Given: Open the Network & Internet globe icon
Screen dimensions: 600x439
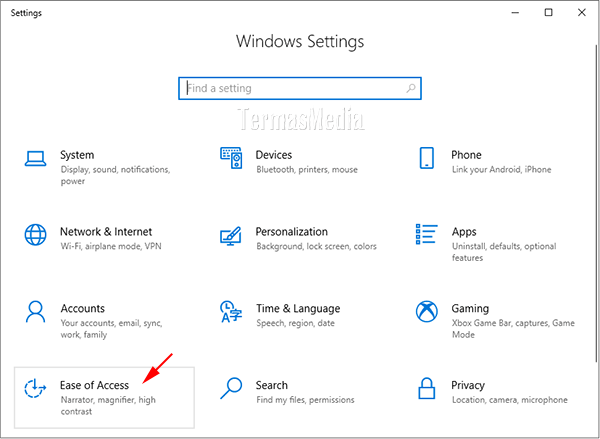Looking at the screenshot, I should click(x=36, y=235).
